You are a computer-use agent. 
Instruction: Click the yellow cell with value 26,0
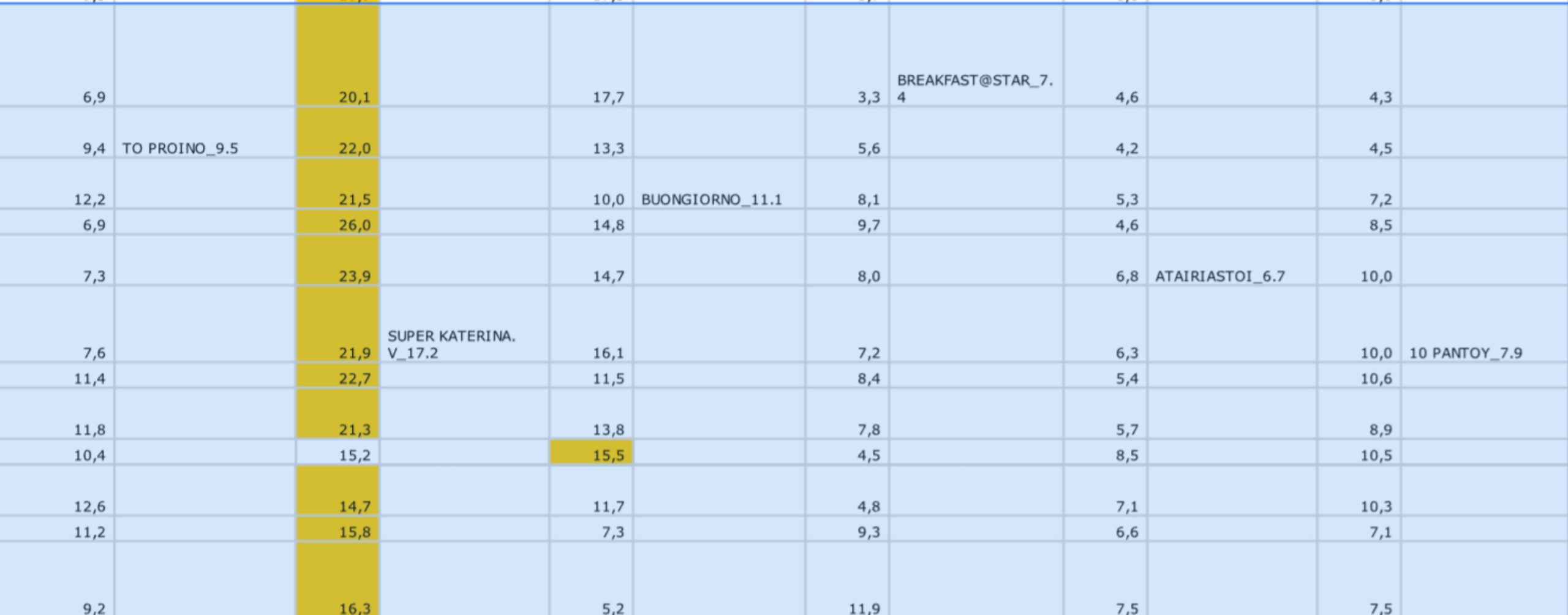pyautogui.click(x=337, y=222)
